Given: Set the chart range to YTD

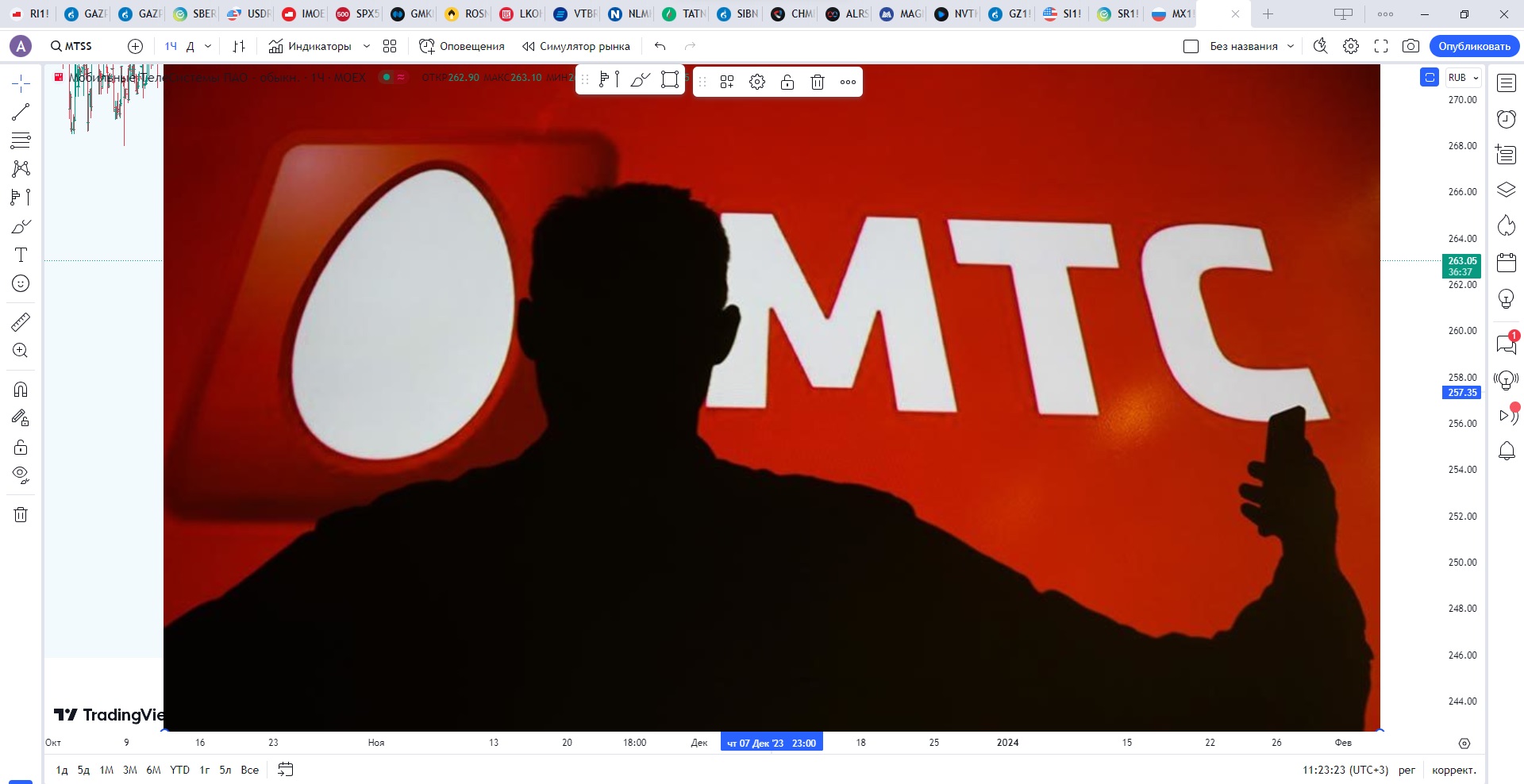Looking at the screenshot, I should click(180, 770).
